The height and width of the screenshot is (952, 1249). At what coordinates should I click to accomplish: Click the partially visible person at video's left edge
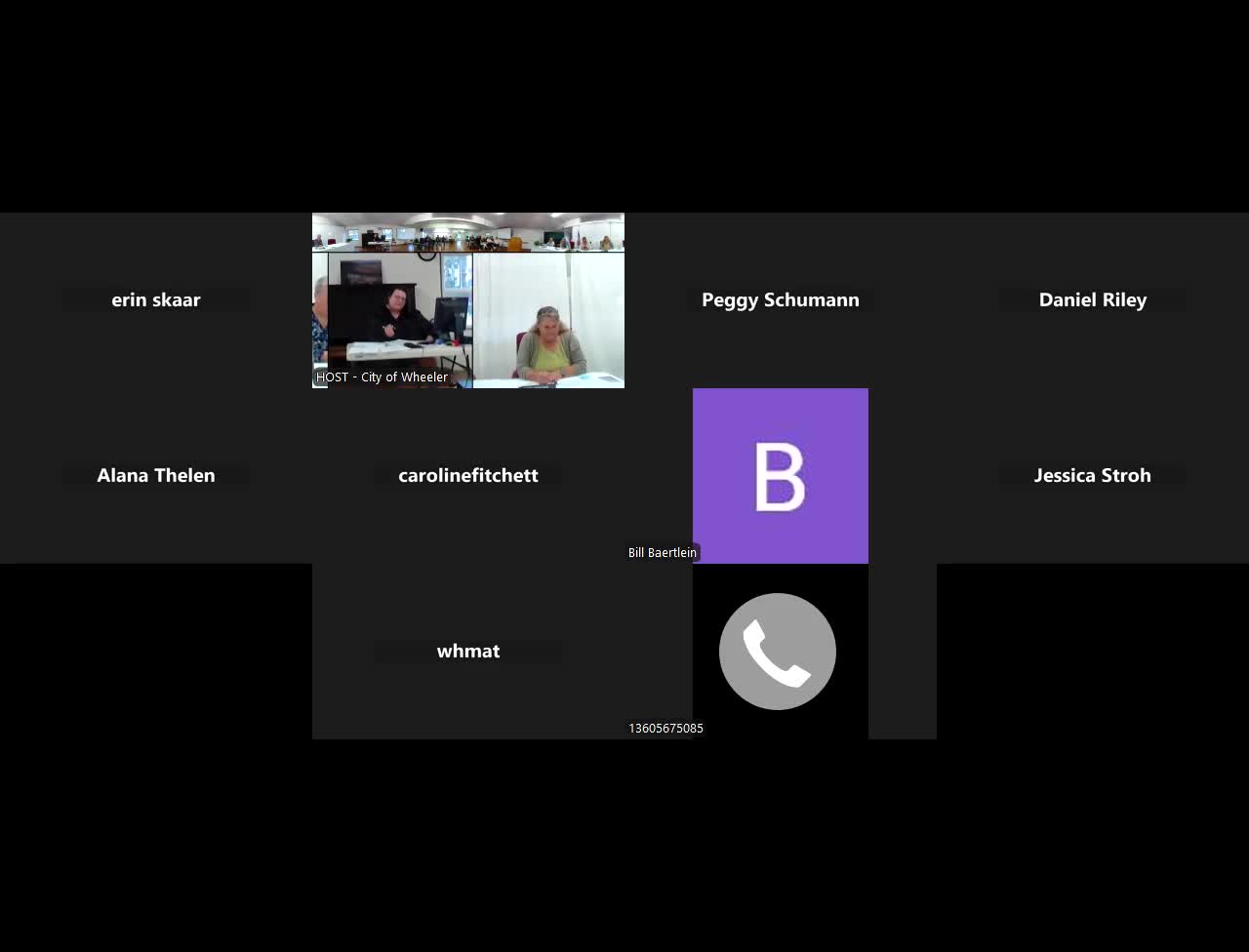click(x=319, y=322)
